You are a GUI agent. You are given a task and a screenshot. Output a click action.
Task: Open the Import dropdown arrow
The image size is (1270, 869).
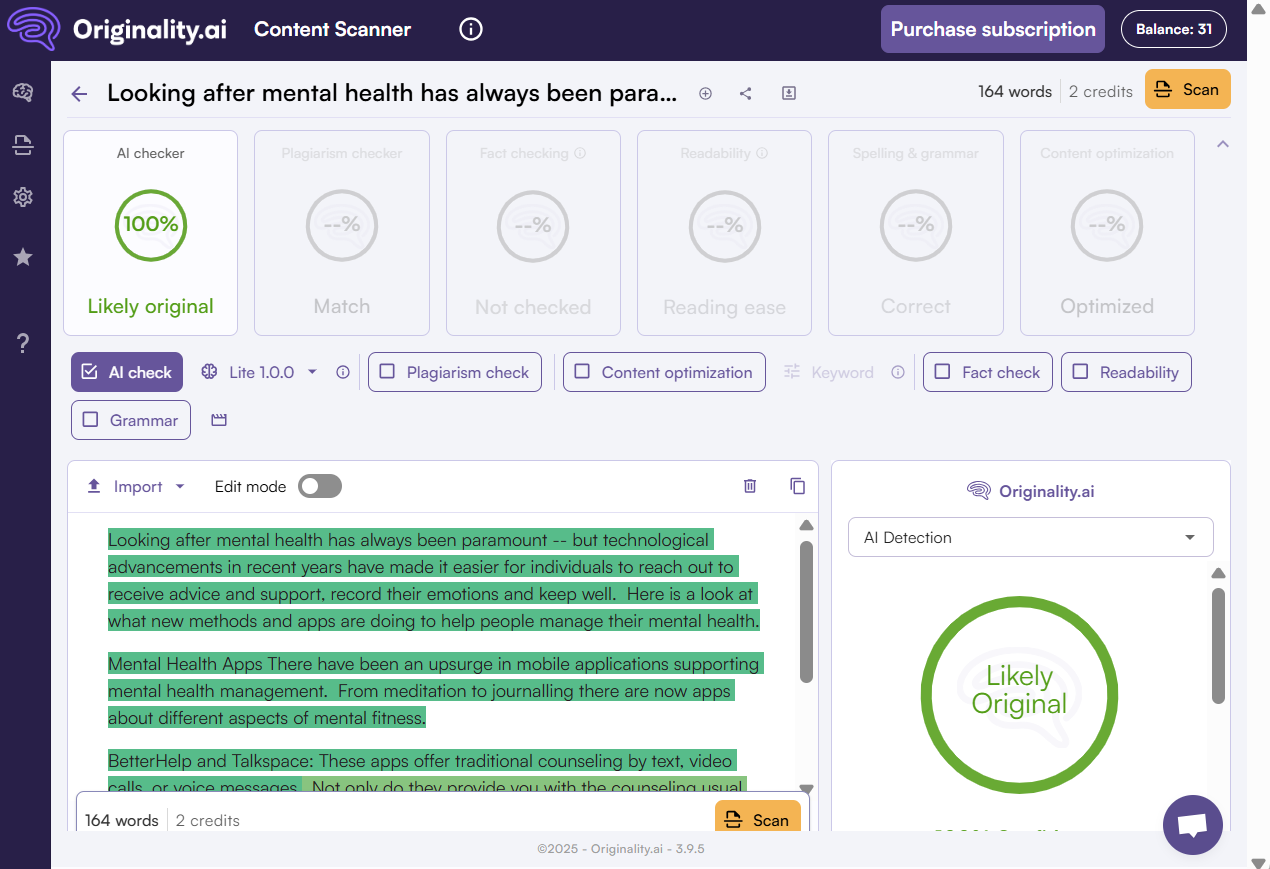click(x=180, y=486)
